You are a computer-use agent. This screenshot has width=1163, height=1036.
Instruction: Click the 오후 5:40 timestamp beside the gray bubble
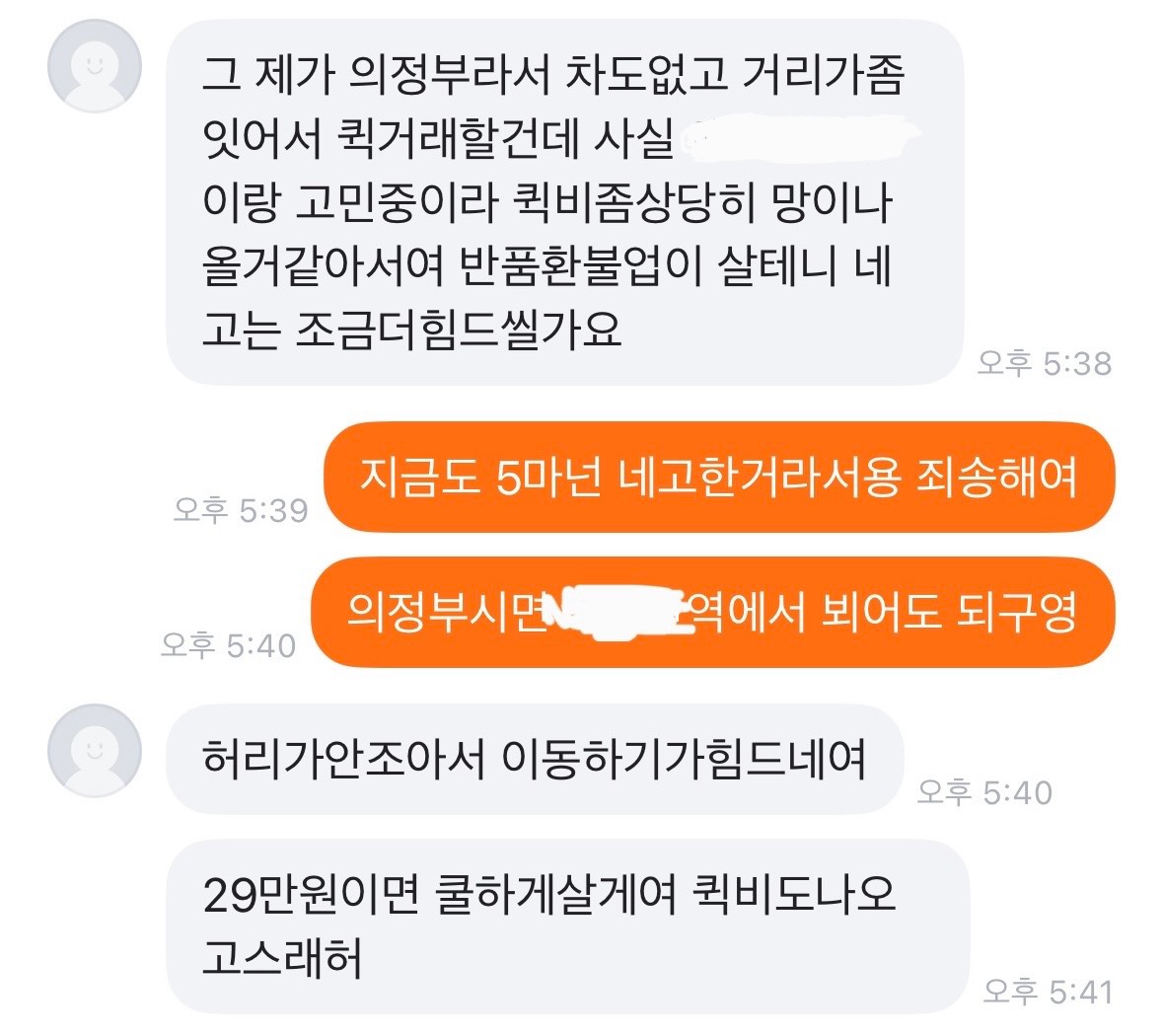click(x=984, y=792)
